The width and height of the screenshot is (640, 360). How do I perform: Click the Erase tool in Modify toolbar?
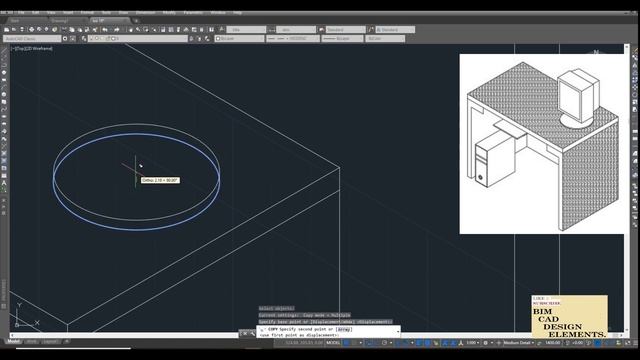[635, 51]
